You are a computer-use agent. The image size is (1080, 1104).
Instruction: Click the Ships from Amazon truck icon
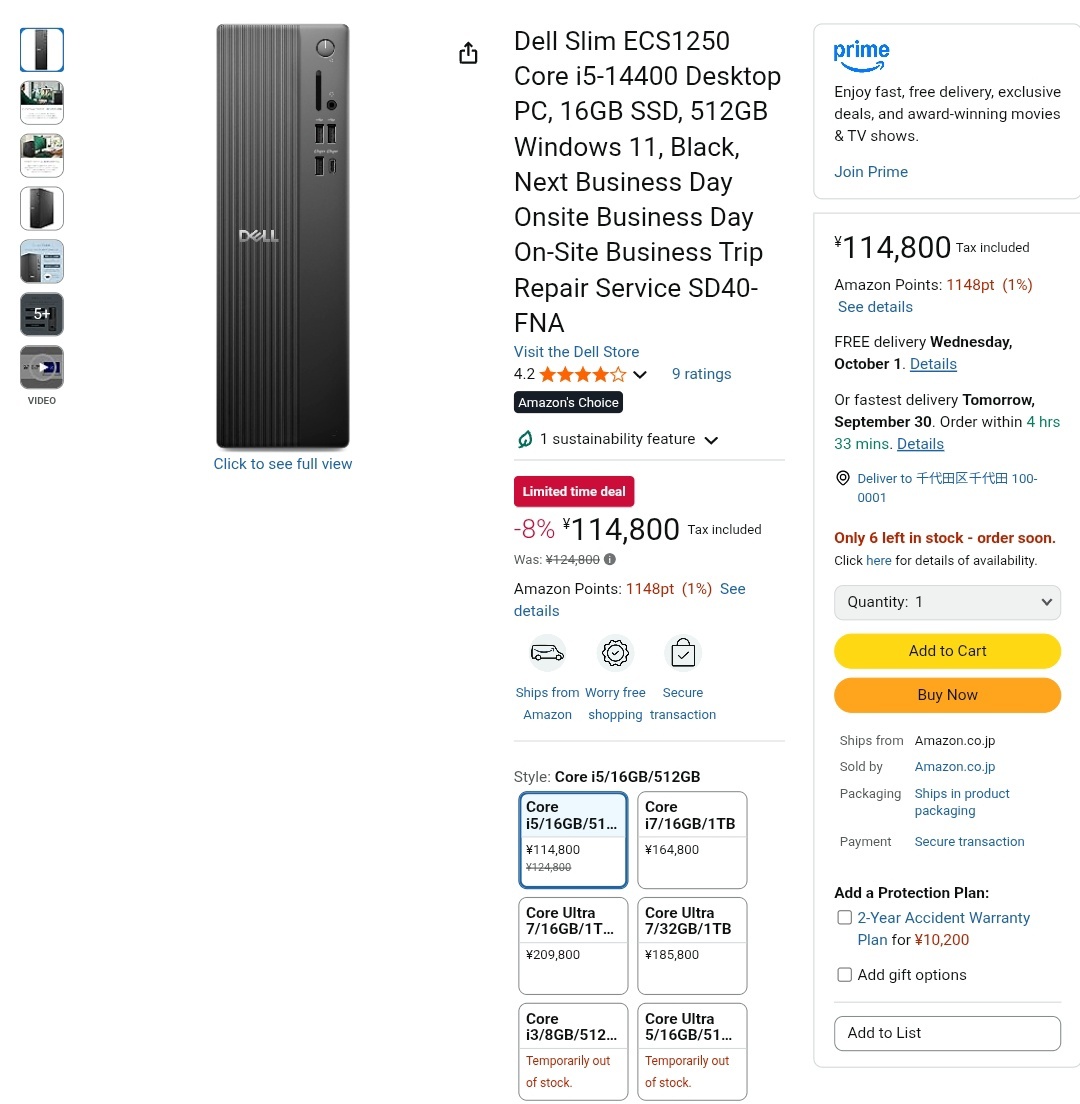[x=547, y=653]
